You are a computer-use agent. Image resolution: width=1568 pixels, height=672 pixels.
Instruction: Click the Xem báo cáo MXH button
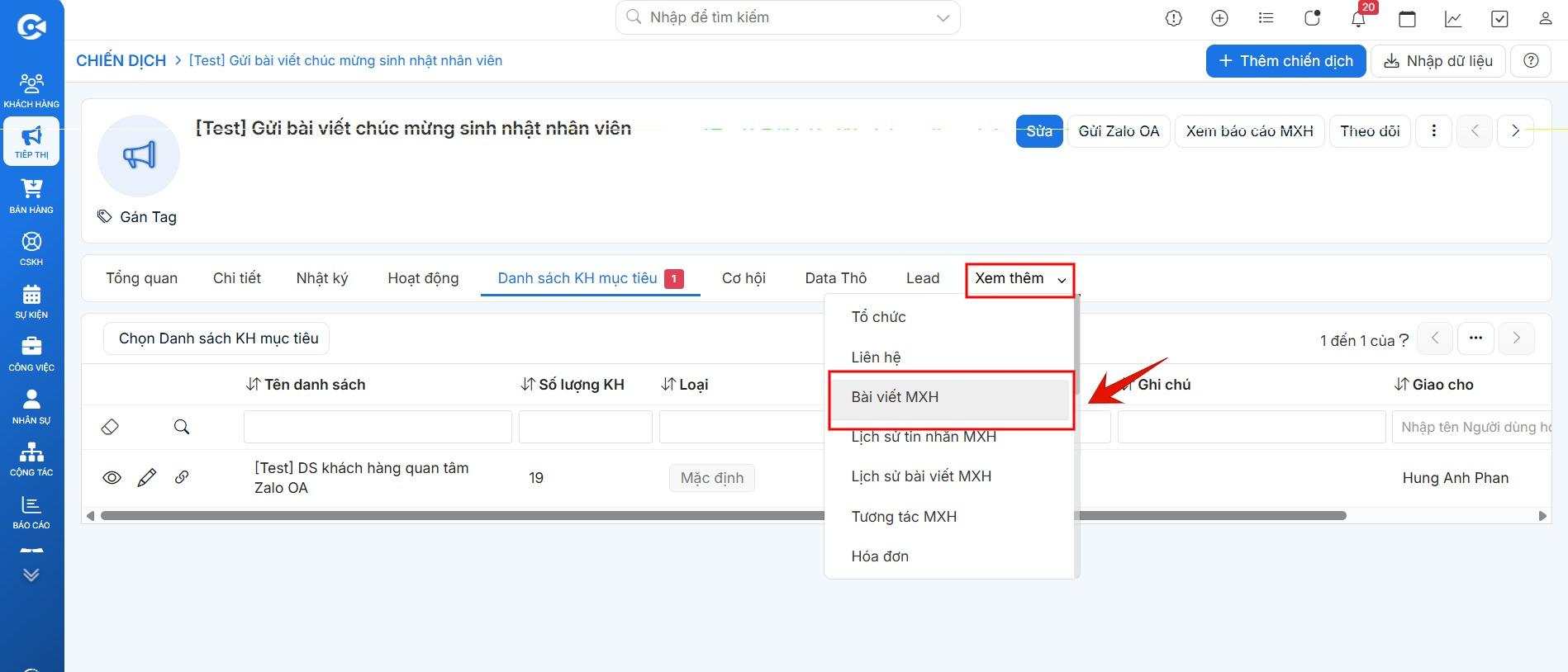[1249, 130]
